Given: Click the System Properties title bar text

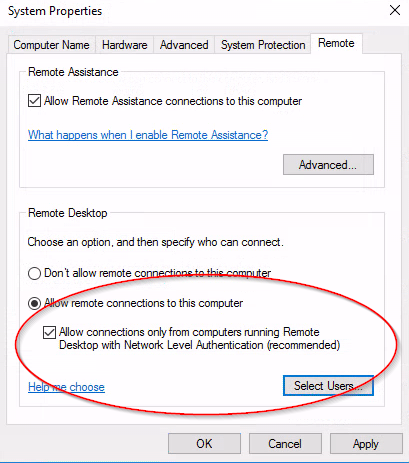Looking at the screenshot, I should (55, 11).
